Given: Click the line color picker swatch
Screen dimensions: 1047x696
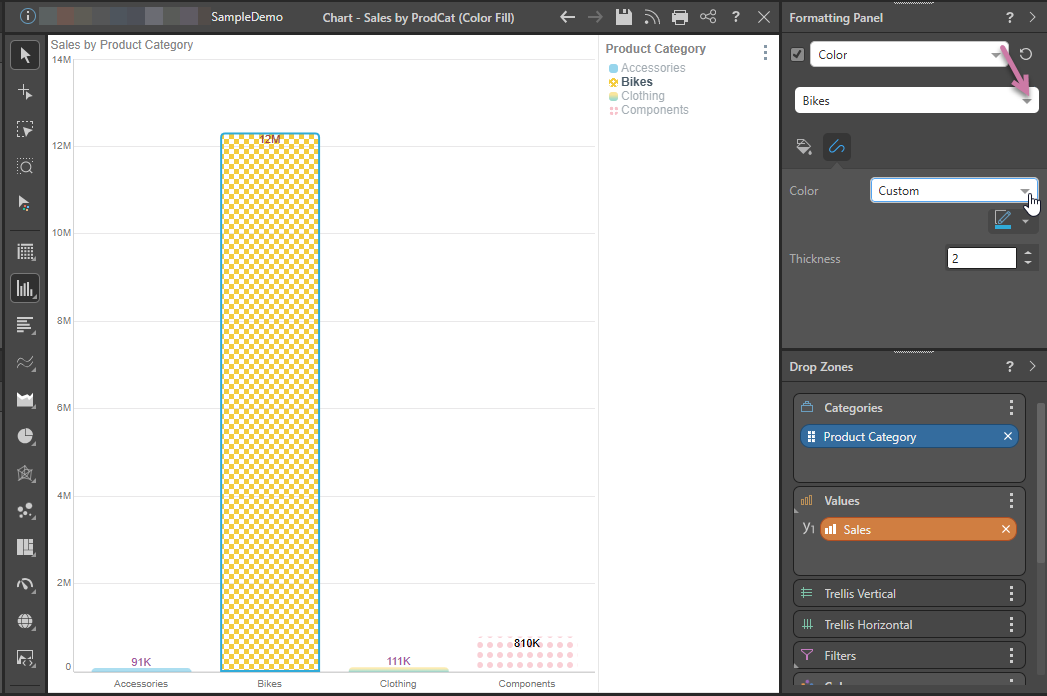Looking at the screenshot, I should 1003,221.
